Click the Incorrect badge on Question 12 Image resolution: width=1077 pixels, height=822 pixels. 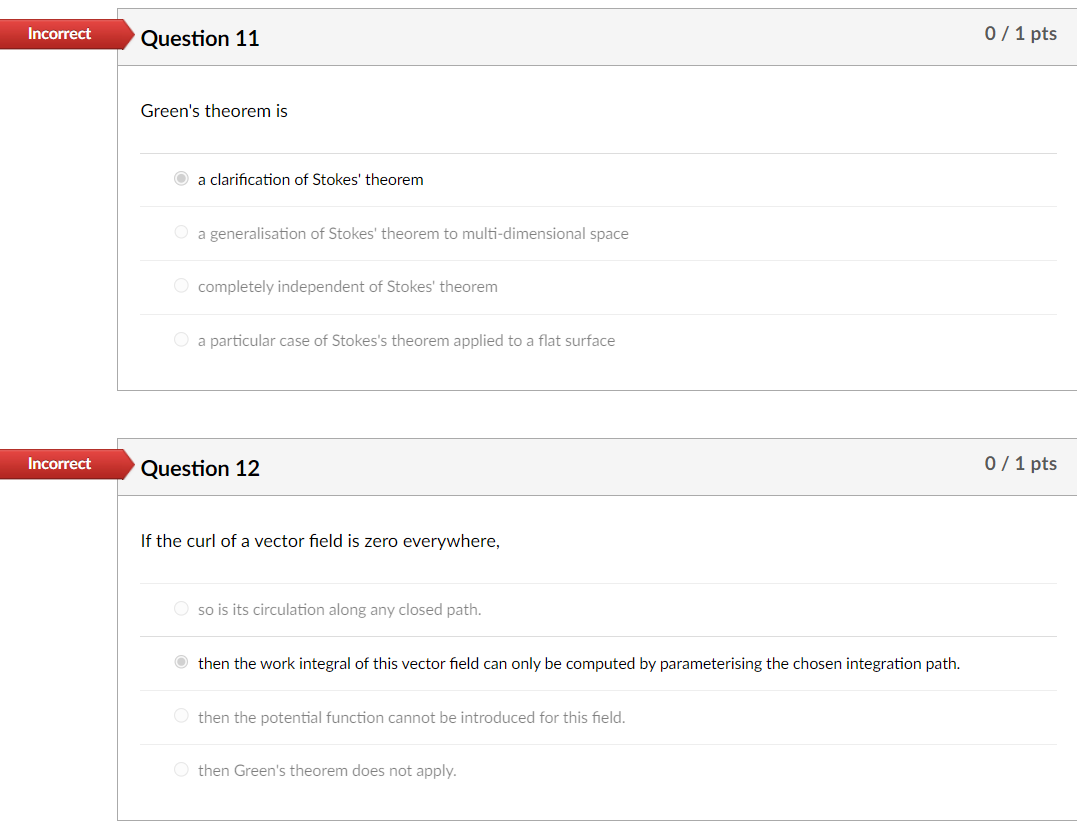pyautogui.click(x=58, y=463)
